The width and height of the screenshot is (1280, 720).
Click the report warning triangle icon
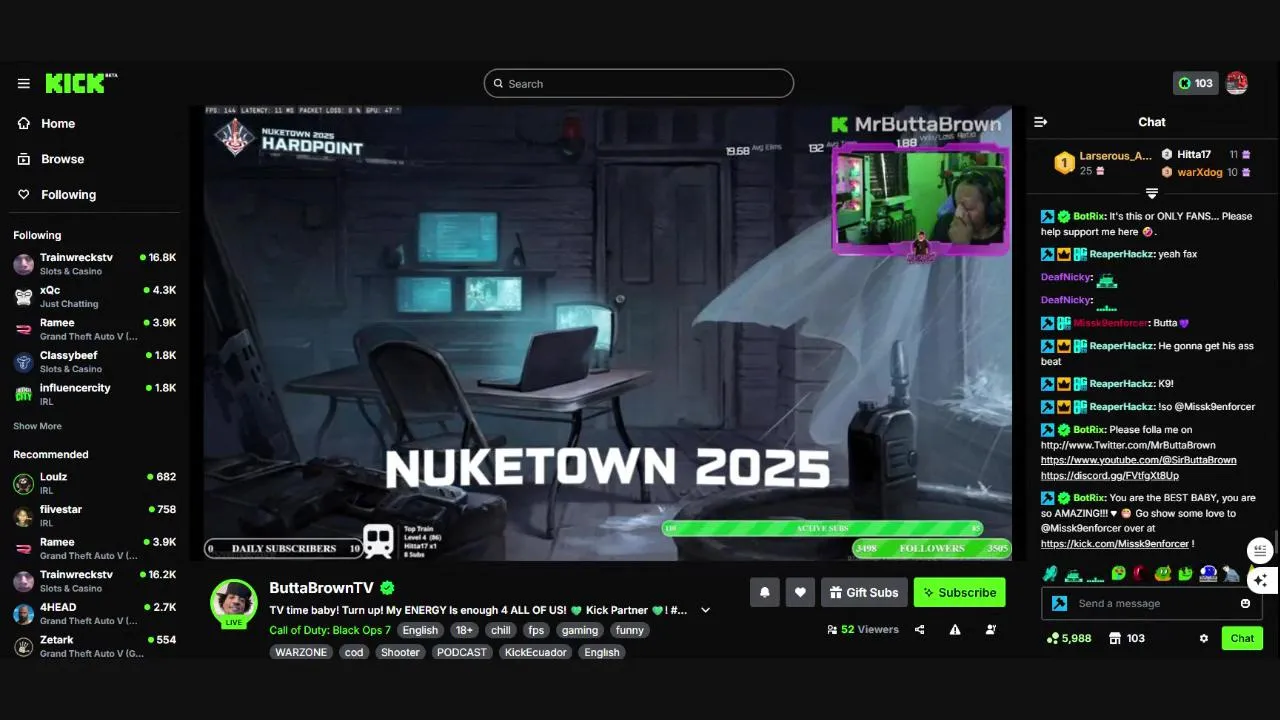click(x=955, y=630)
